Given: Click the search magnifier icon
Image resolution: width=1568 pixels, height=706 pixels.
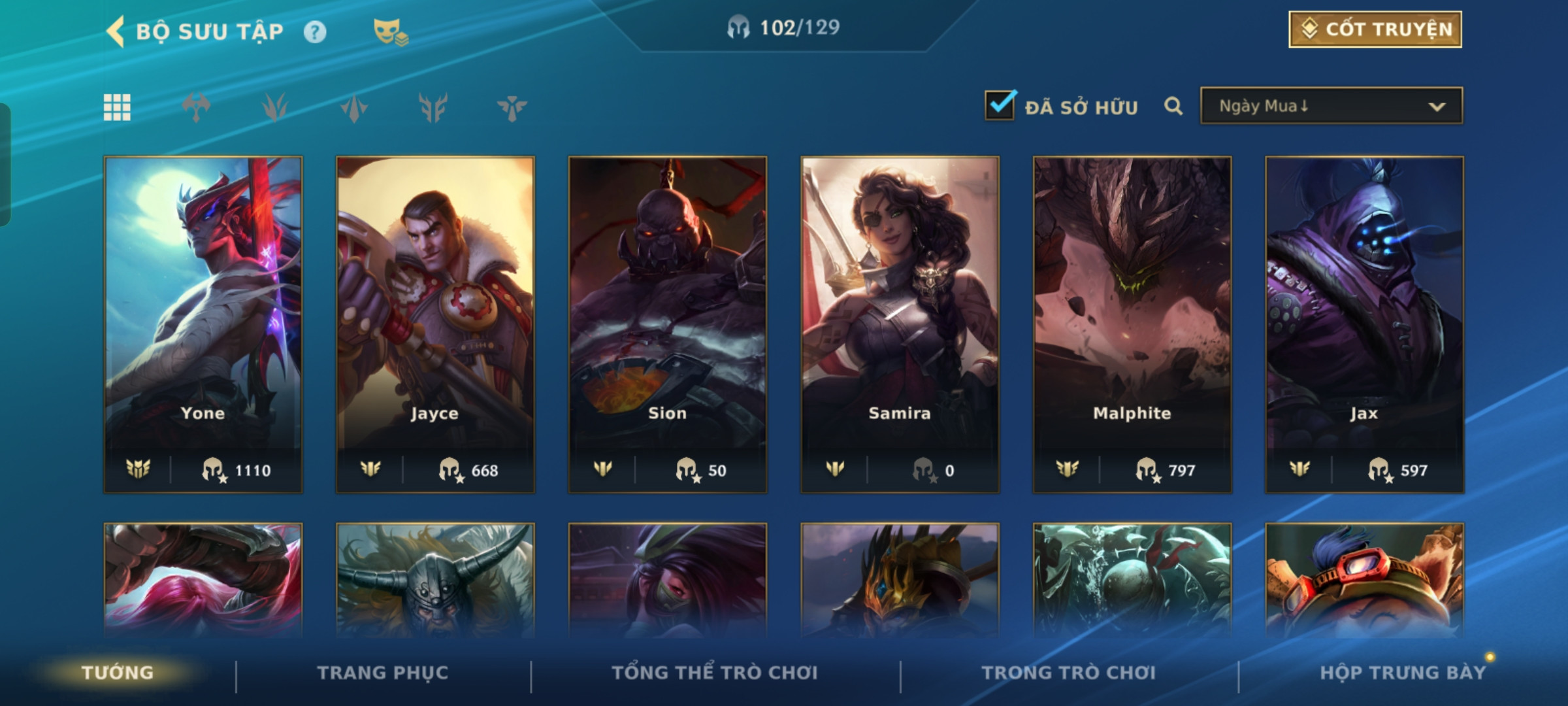Looking at the screenshot, I should click(x=1173, y=106).
